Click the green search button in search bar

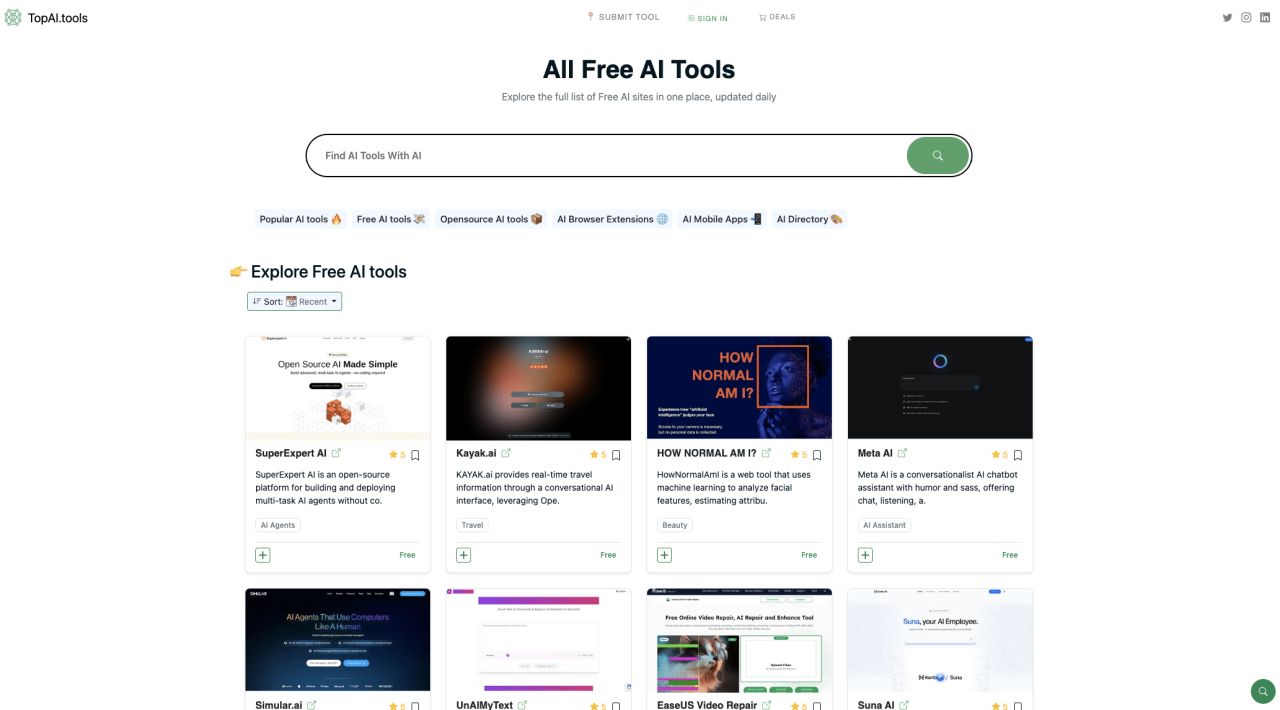click(x=938, y=155)
